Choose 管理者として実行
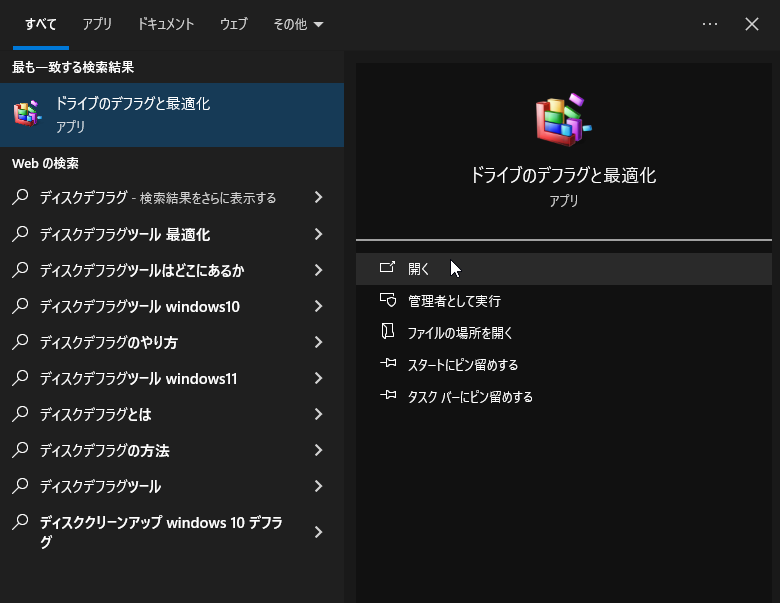This screenshot has width=780, height=603. (564, 301)
